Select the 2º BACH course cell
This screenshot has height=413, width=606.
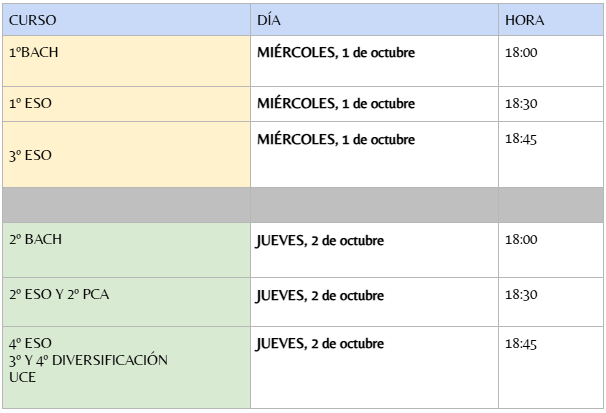[36, 240]
